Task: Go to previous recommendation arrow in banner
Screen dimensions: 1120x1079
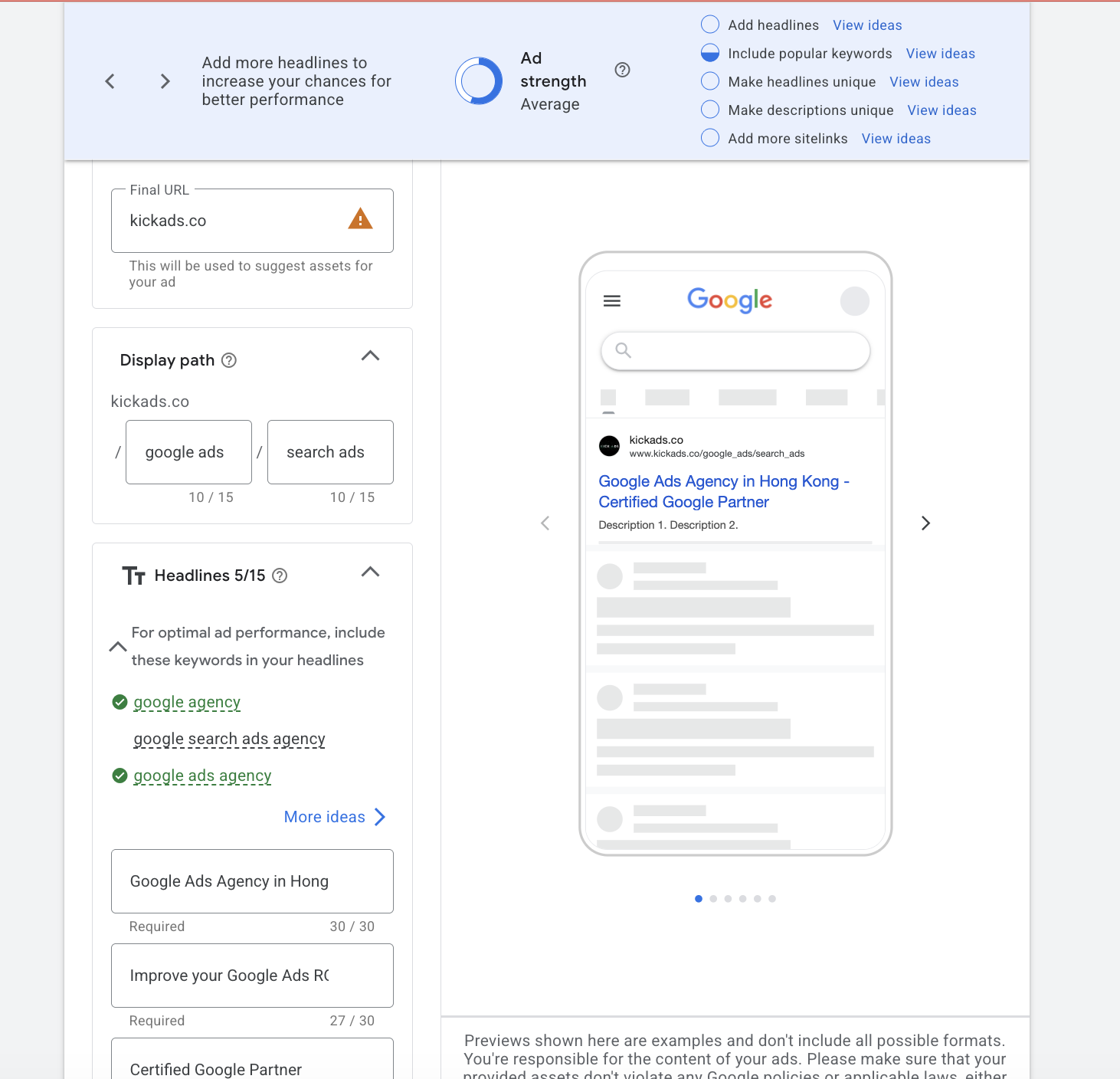Action: point(110,81)
